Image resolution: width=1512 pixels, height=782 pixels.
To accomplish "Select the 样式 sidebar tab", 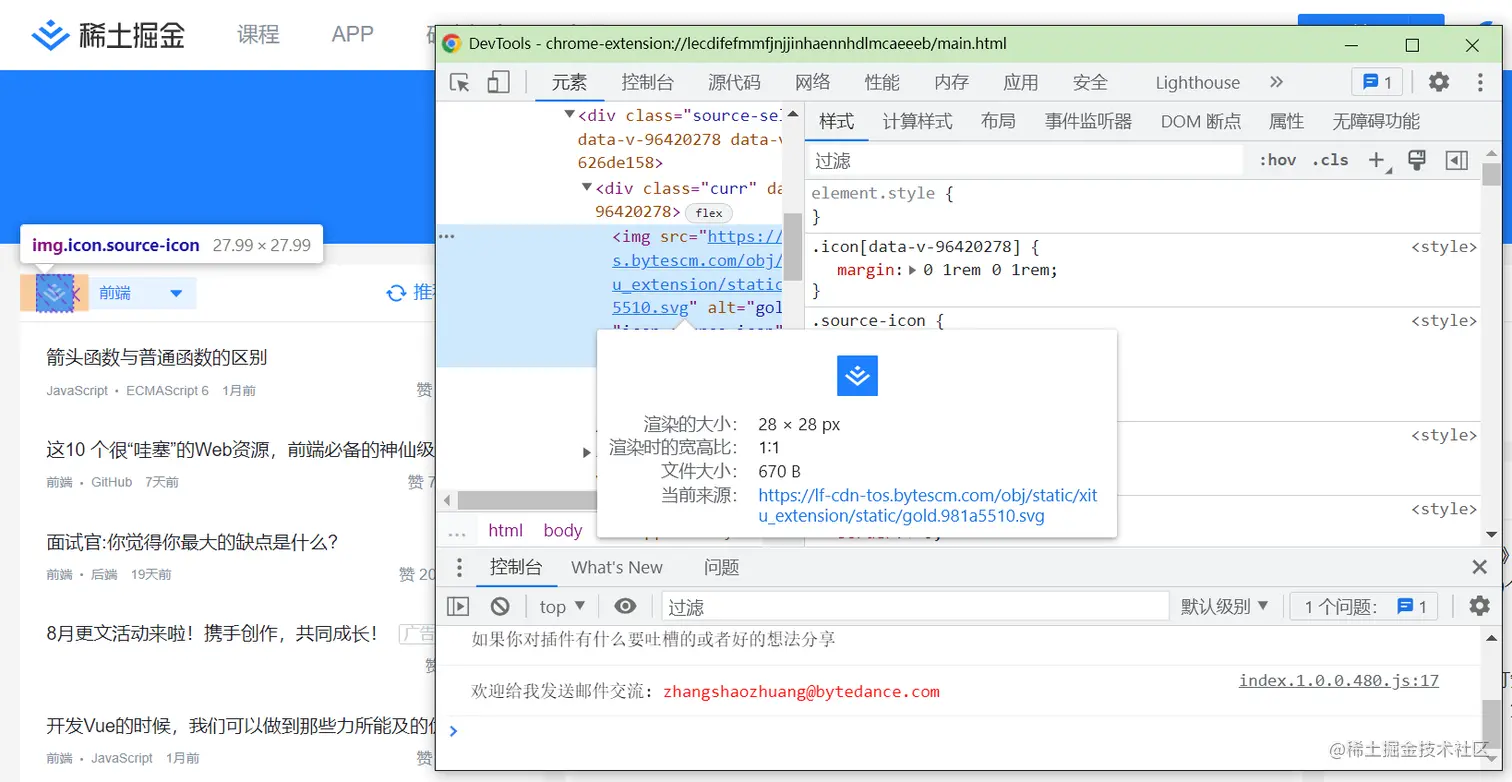I will [x=837, y=121].
